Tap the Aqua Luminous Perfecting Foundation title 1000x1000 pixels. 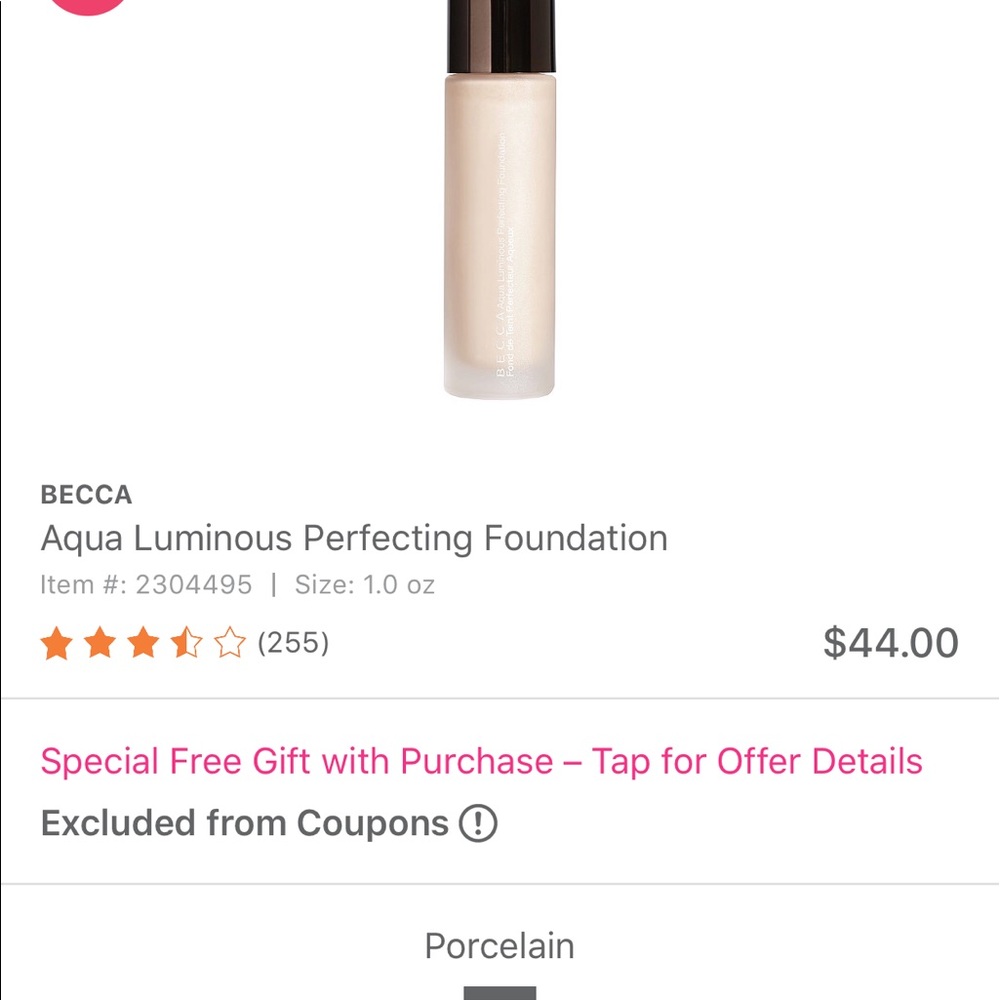(354, 538)
